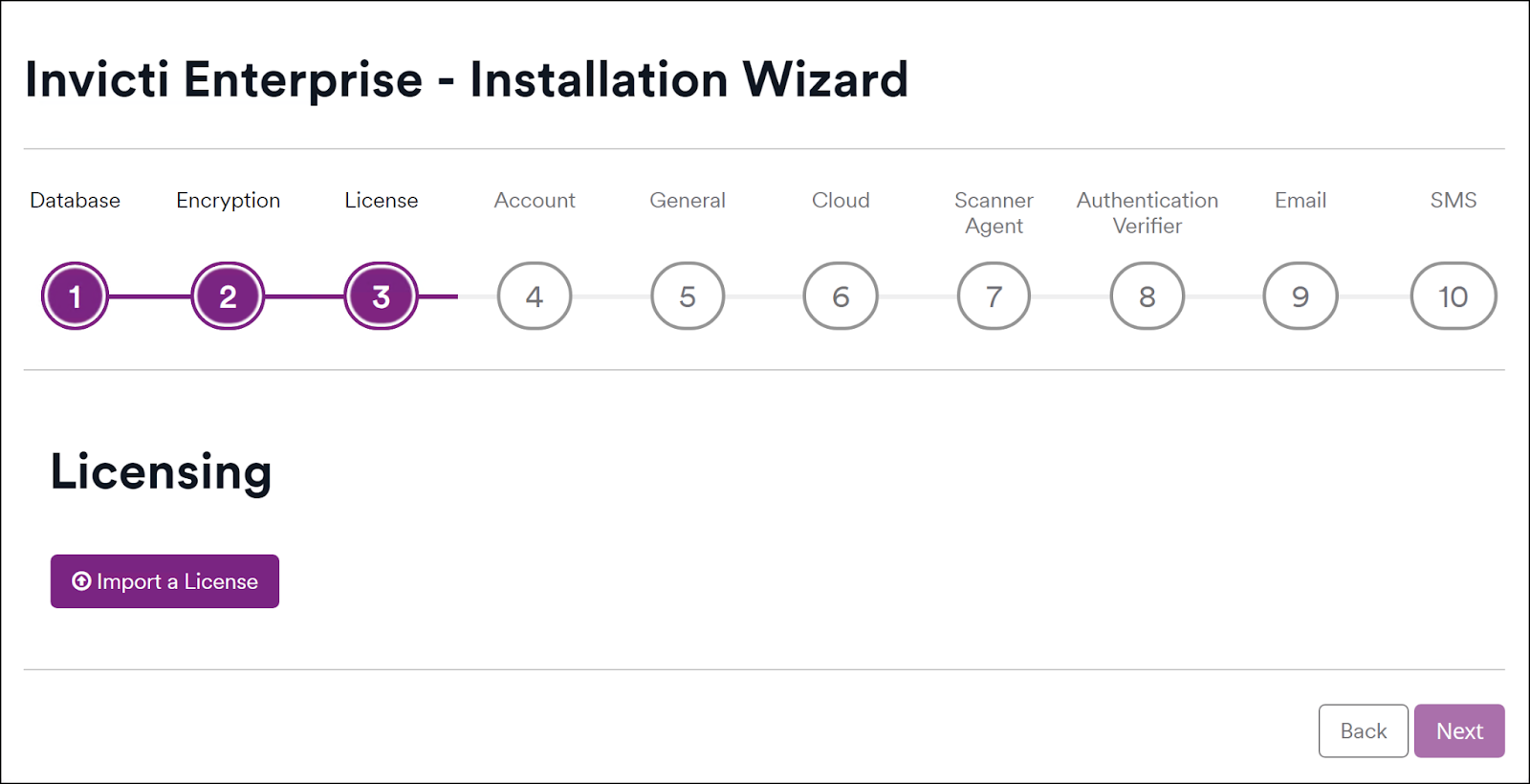Image resolution: width=1530 pixels, height=784 pixels.
Task: Jump to step 4 circle
Action: pyautogui.click(x=535, y=296)
